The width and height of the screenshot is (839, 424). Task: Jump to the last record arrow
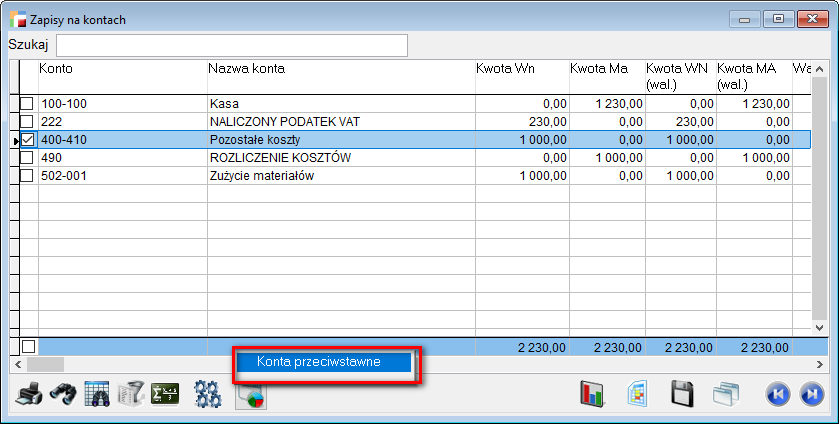point(811,394)
